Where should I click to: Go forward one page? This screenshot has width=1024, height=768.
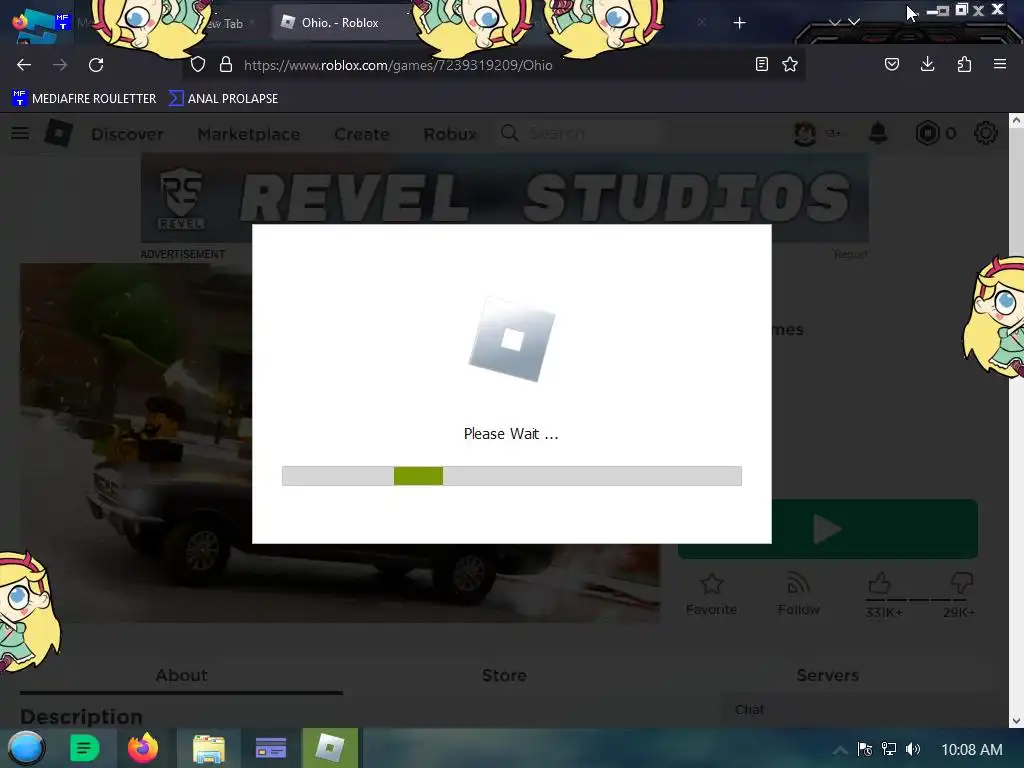coord(60,65)
